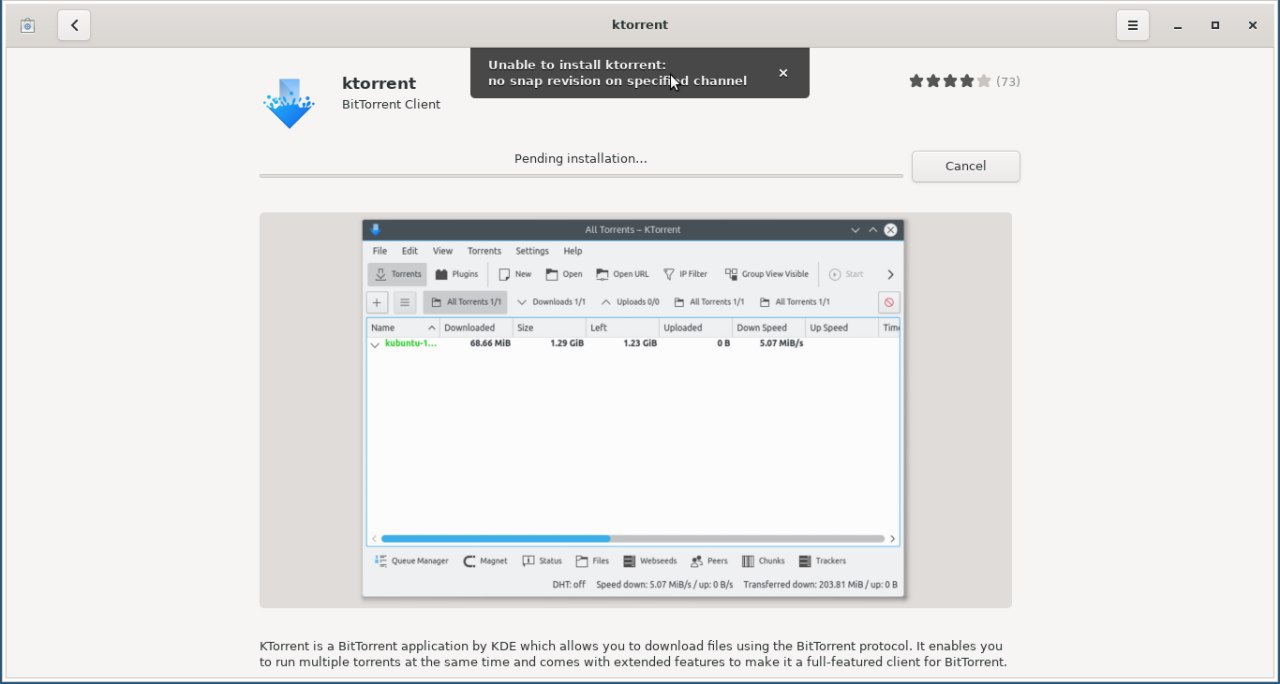Click the Software icon in the title bar
Screen dimensions: 1280x684
tap(28, 26)
